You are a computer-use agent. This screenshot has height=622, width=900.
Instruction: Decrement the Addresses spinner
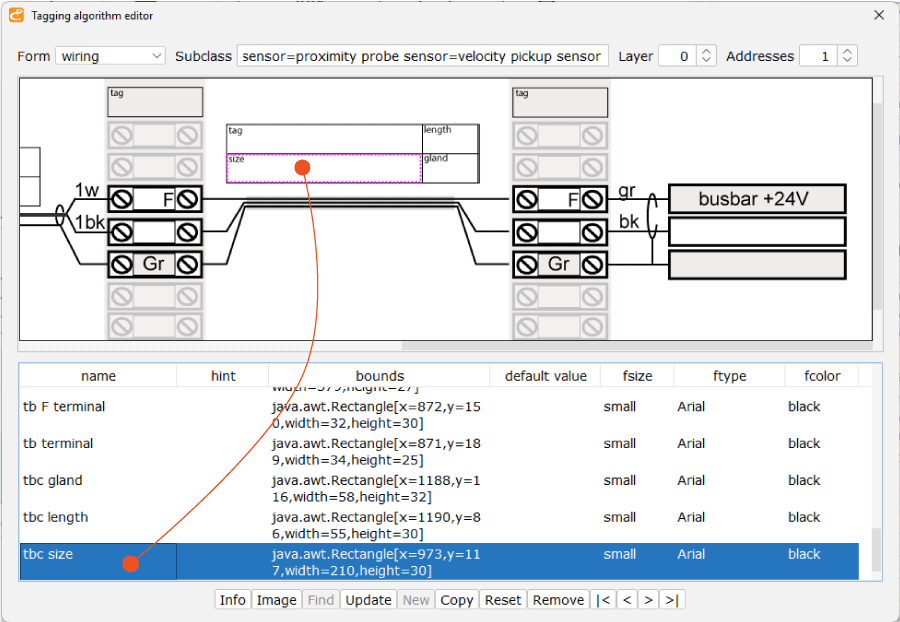pyautogui.click(x=847, y=61)
